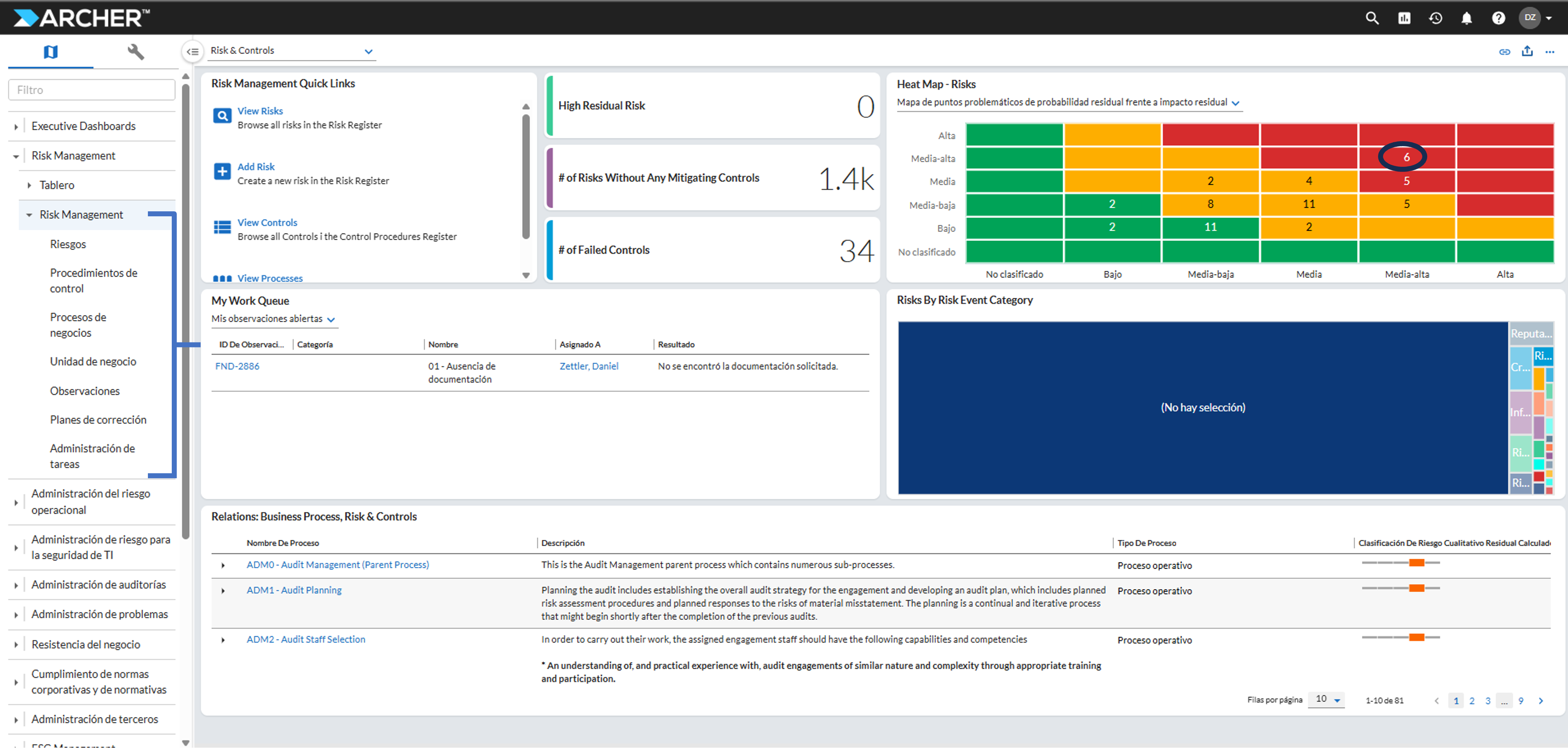Click the heat map cell showing 11 in Bajo row

click(x=1210, y=227)
